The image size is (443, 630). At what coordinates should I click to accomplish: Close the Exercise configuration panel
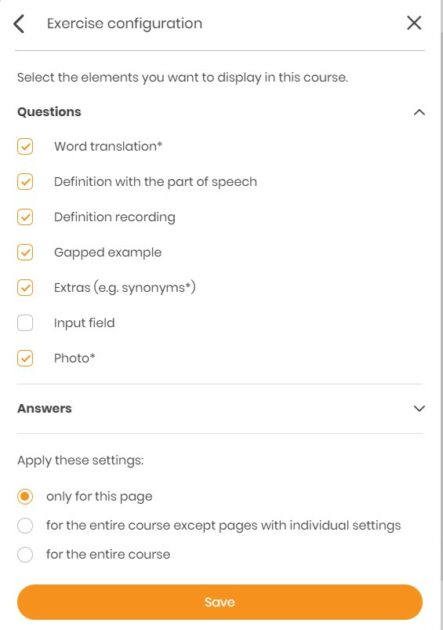(x=414, y=23)
